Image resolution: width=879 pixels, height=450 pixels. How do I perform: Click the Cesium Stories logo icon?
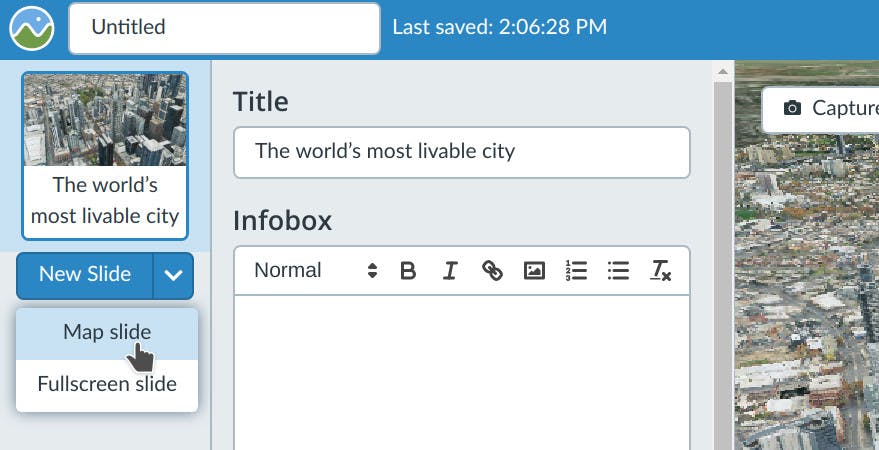point(31,28)
